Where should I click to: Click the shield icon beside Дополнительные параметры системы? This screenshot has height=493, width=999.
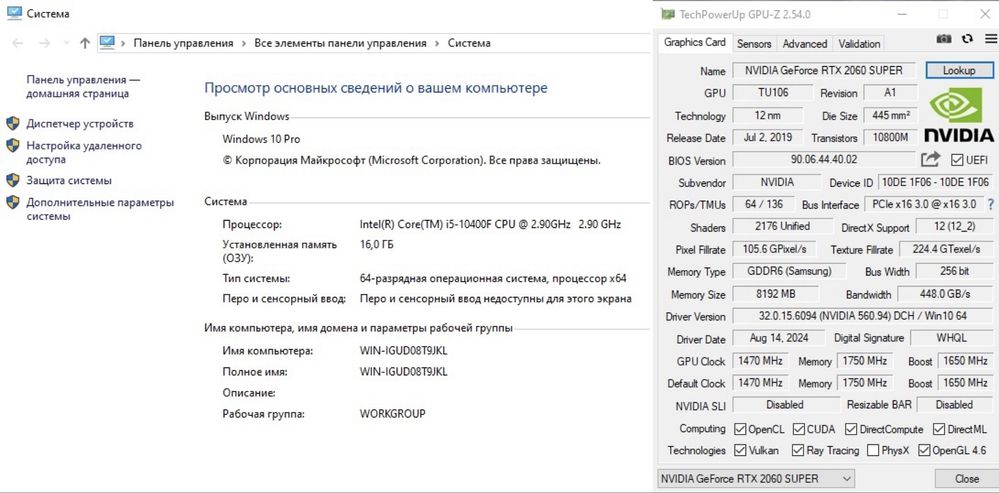[13, 203]
